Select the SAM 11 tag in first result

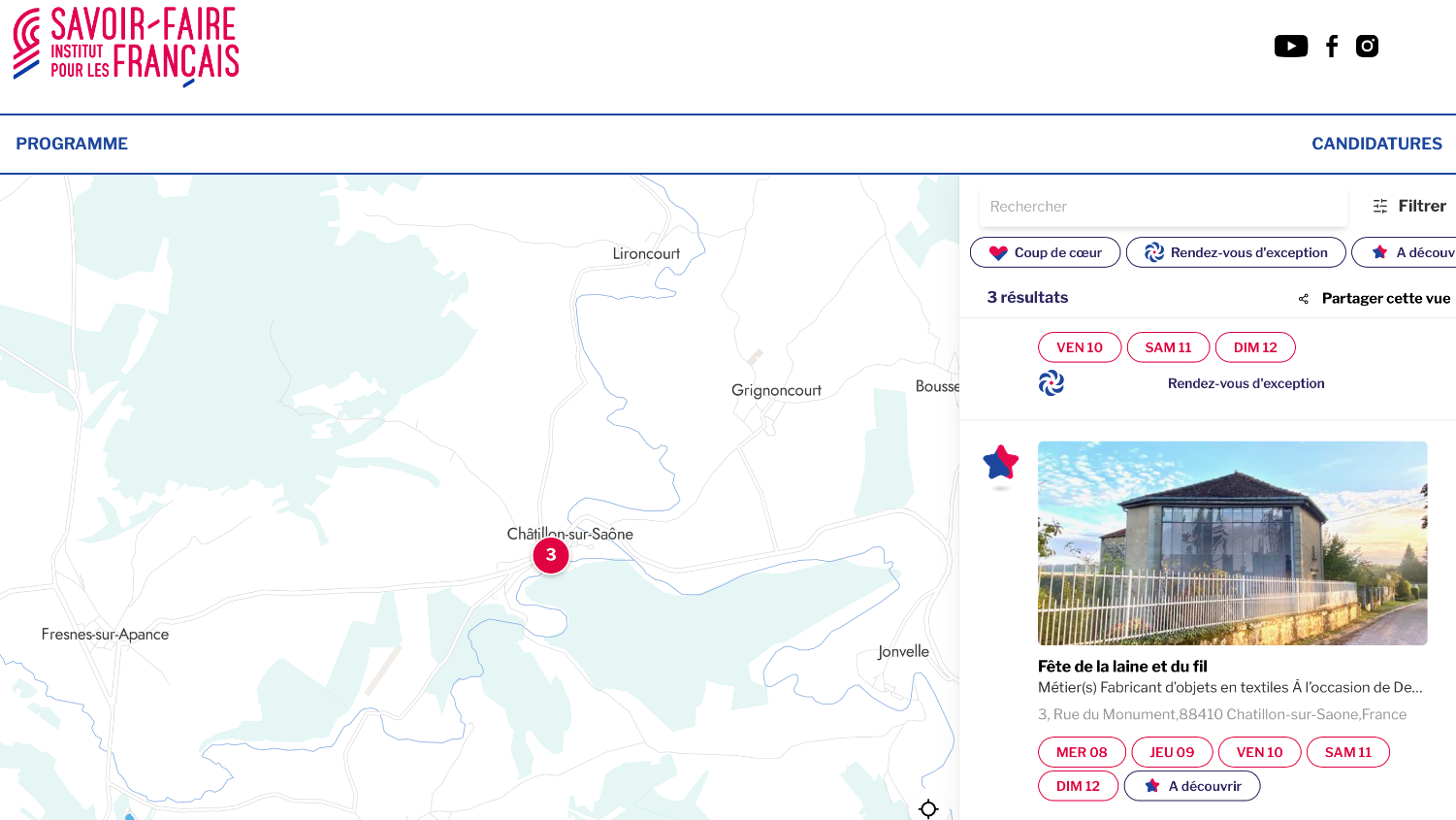[1168, 347]
